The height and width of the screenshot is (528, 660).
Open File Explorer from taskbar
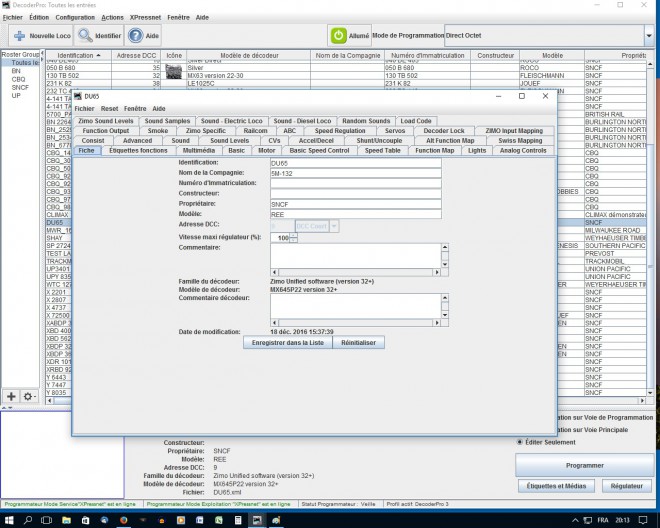pos(66,520)
